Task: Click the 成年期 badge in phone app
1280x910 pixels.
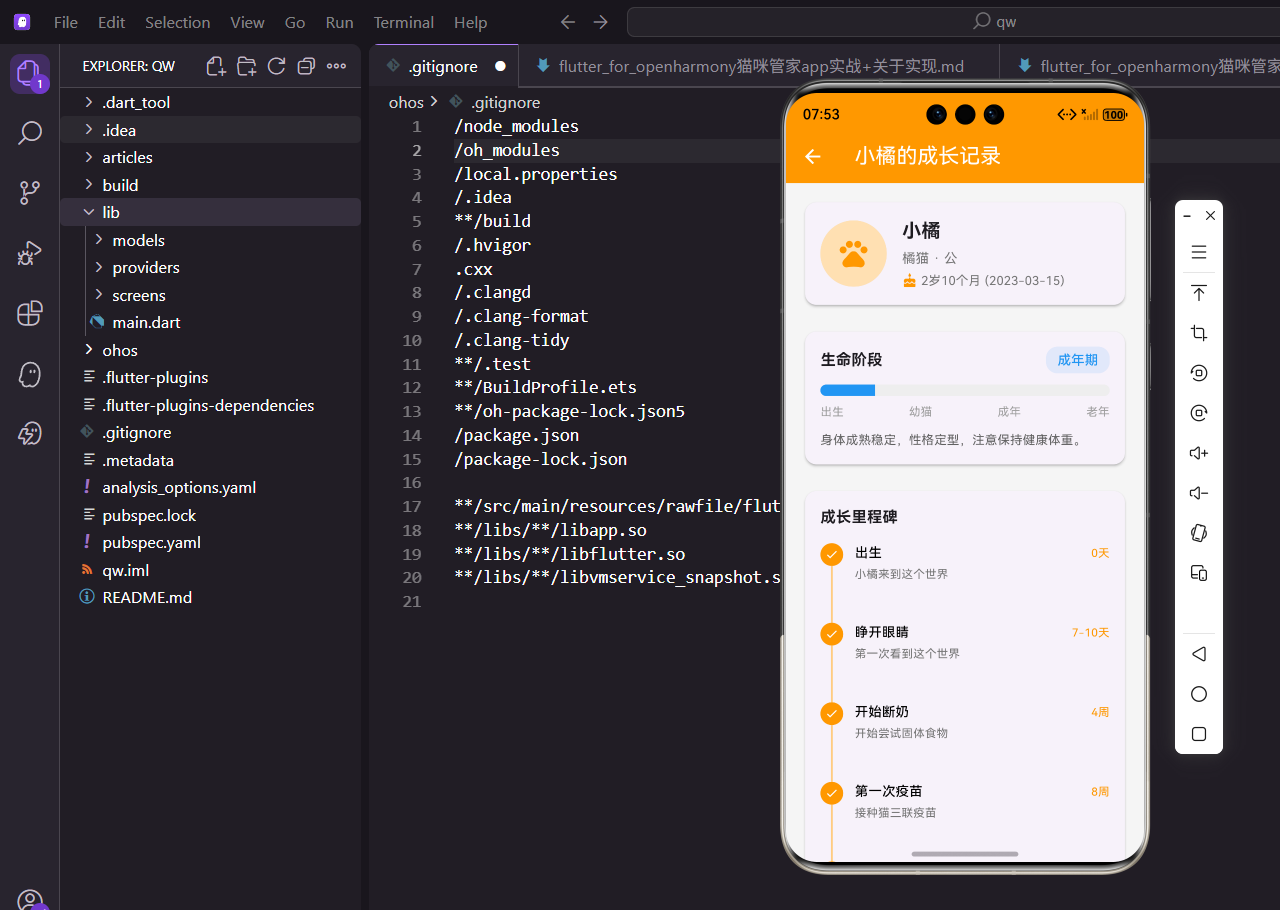Action: coord(1078,360)
